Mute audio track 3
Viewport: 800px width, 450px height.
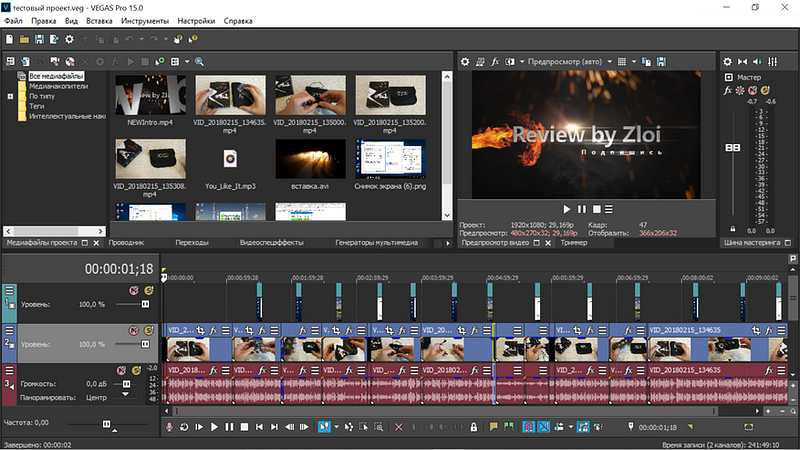coord(121,370)
